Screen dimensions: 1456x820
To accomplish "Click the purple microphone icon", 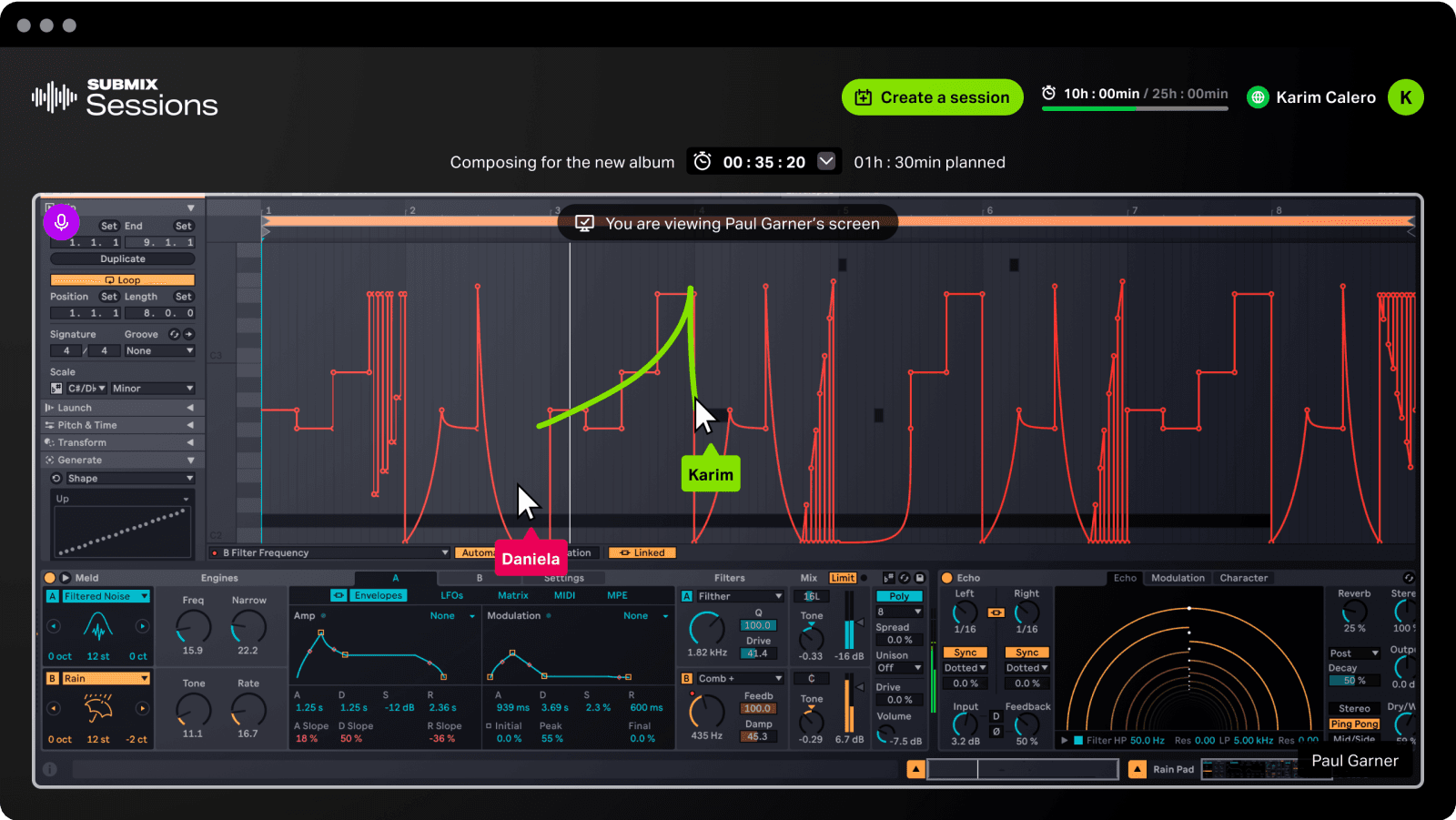I will (61, 222).
